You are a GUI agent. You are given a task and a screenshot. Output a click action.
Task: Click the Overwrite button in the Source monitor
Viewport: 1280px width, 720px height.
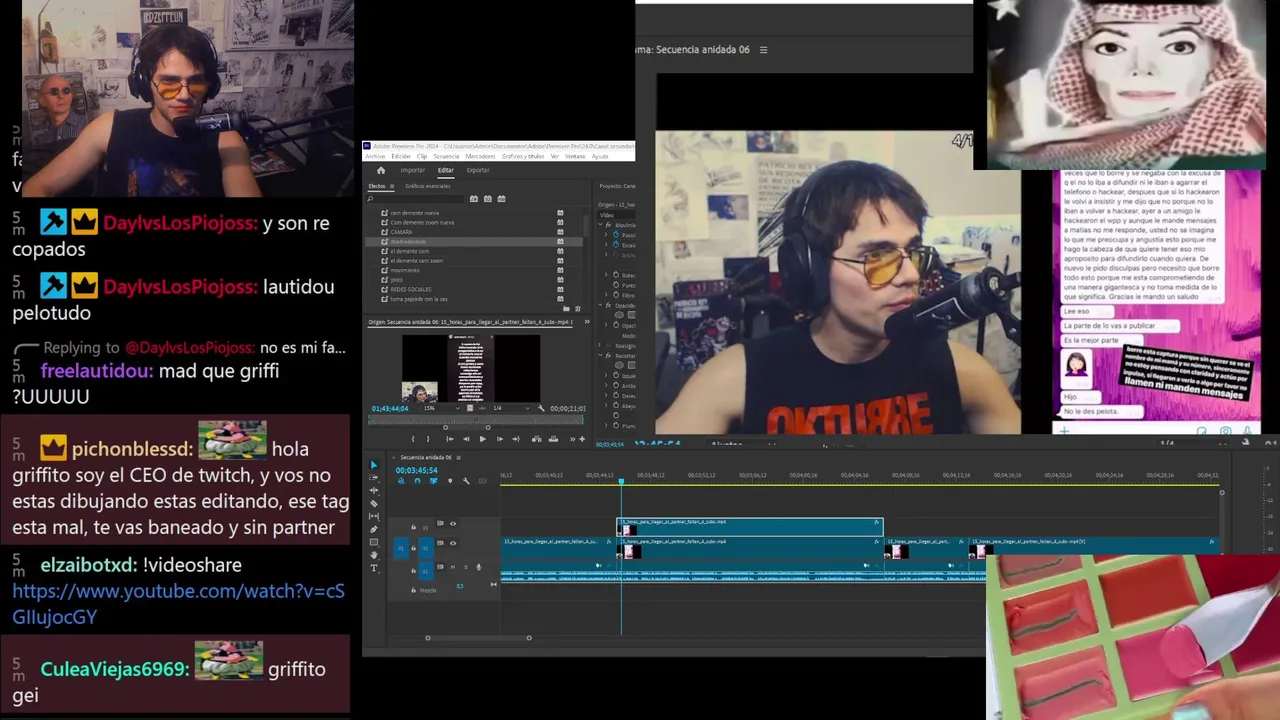[x=553, y=439]
